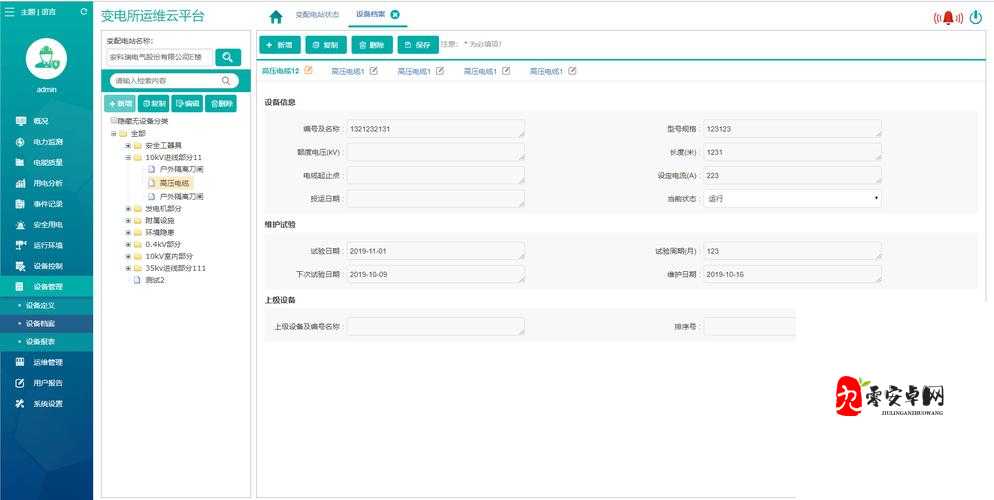Open 用户报告 in the sidebar

[x=46, y=383]
